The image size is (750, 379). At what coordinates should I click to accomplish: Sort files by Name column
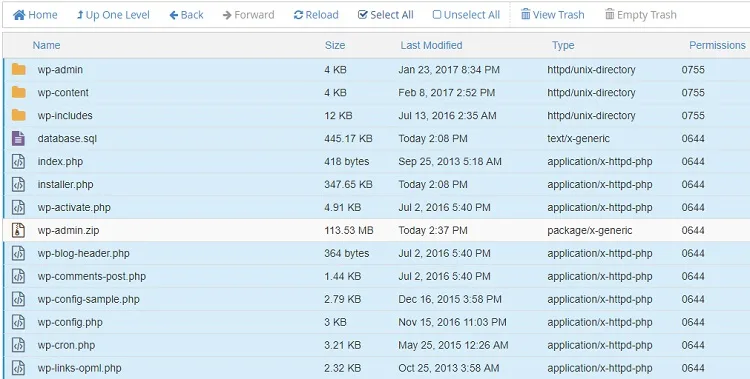click(x=46, y=45)
